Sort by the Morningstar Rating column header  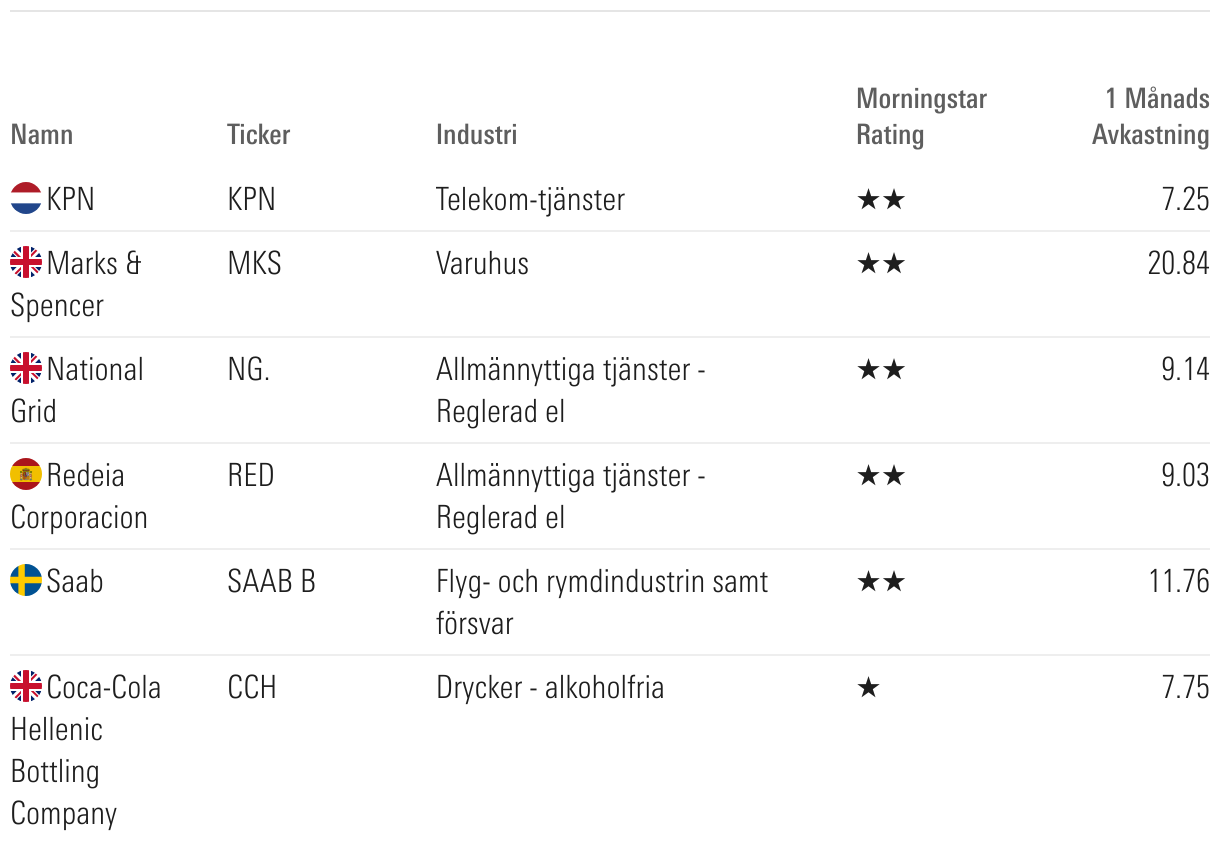click(922, 116)
